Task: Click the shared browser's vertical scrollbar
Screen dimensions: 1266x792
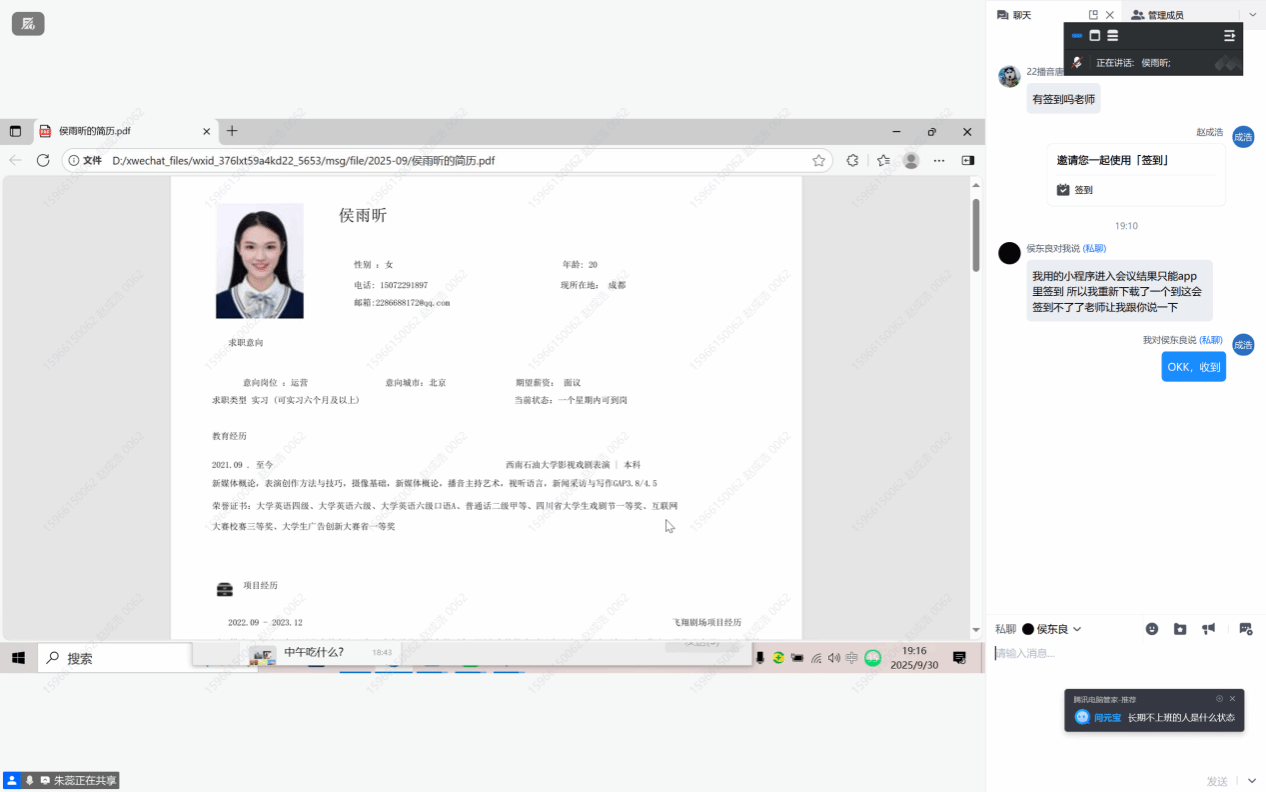Action: [976, 235]
